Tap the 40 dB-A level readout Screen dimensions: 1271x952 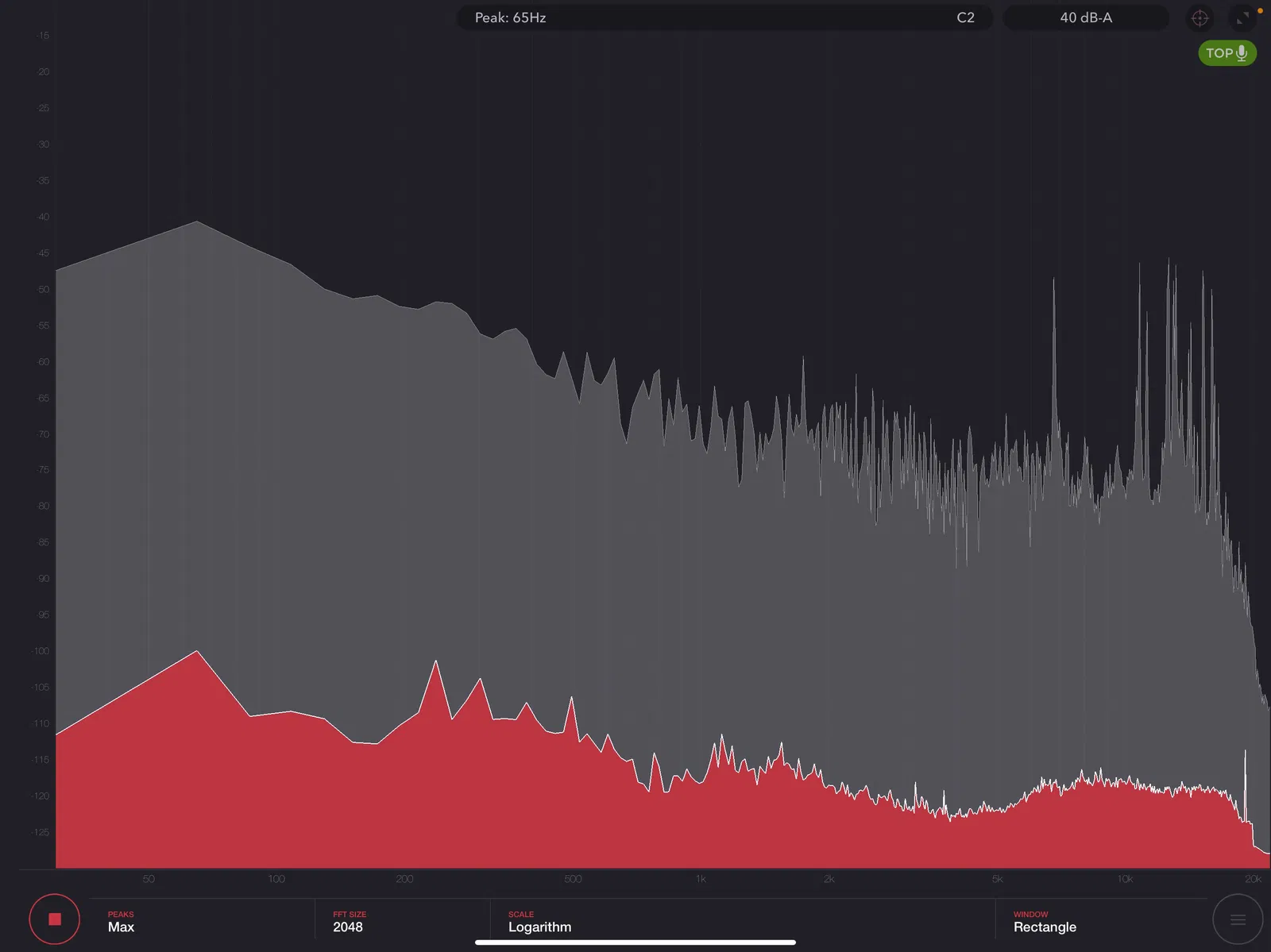pos(1086,17)
